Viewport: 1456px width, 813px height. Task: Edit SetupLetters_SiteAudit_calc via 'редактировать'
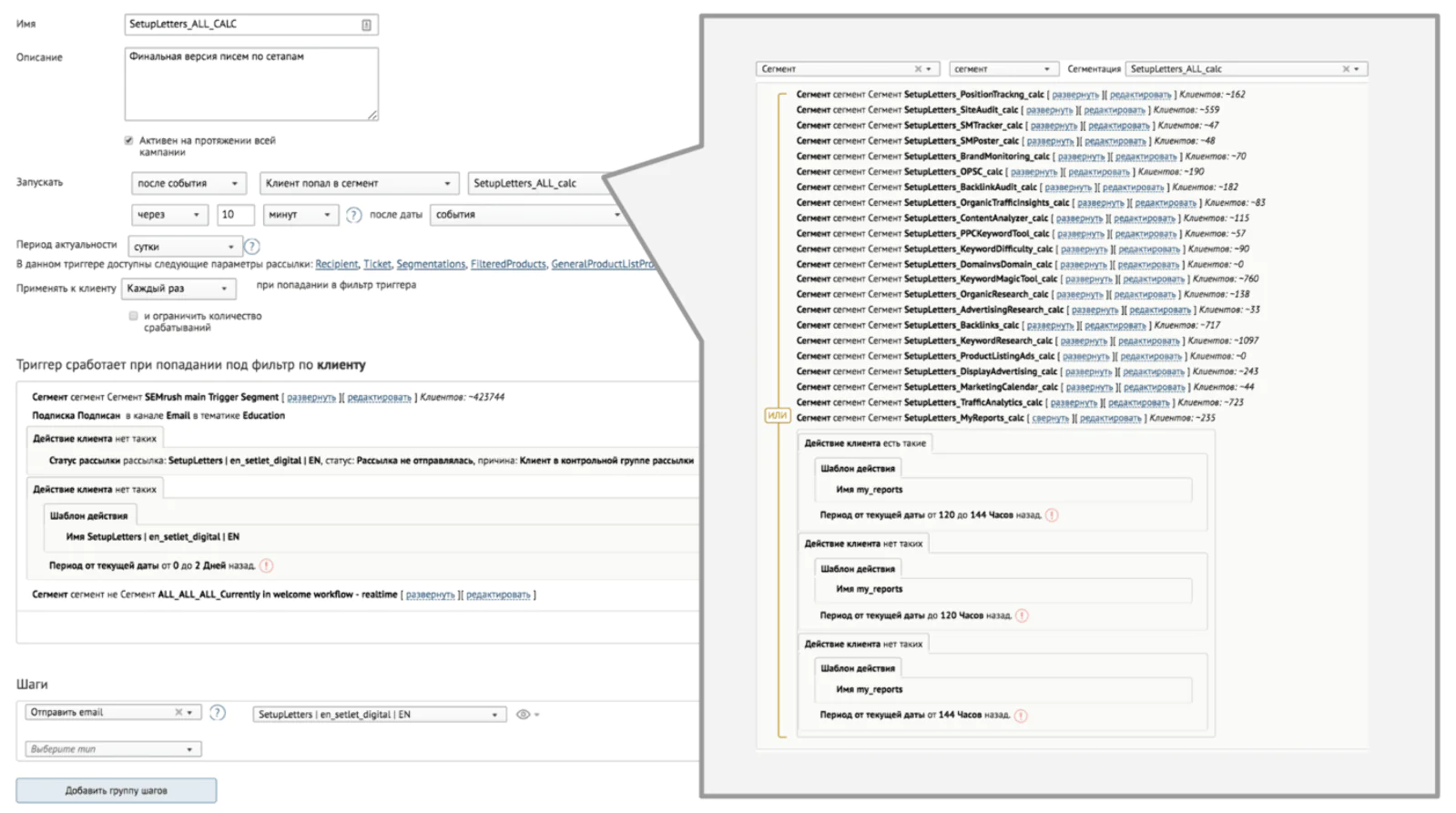[x=1115, y=110]
